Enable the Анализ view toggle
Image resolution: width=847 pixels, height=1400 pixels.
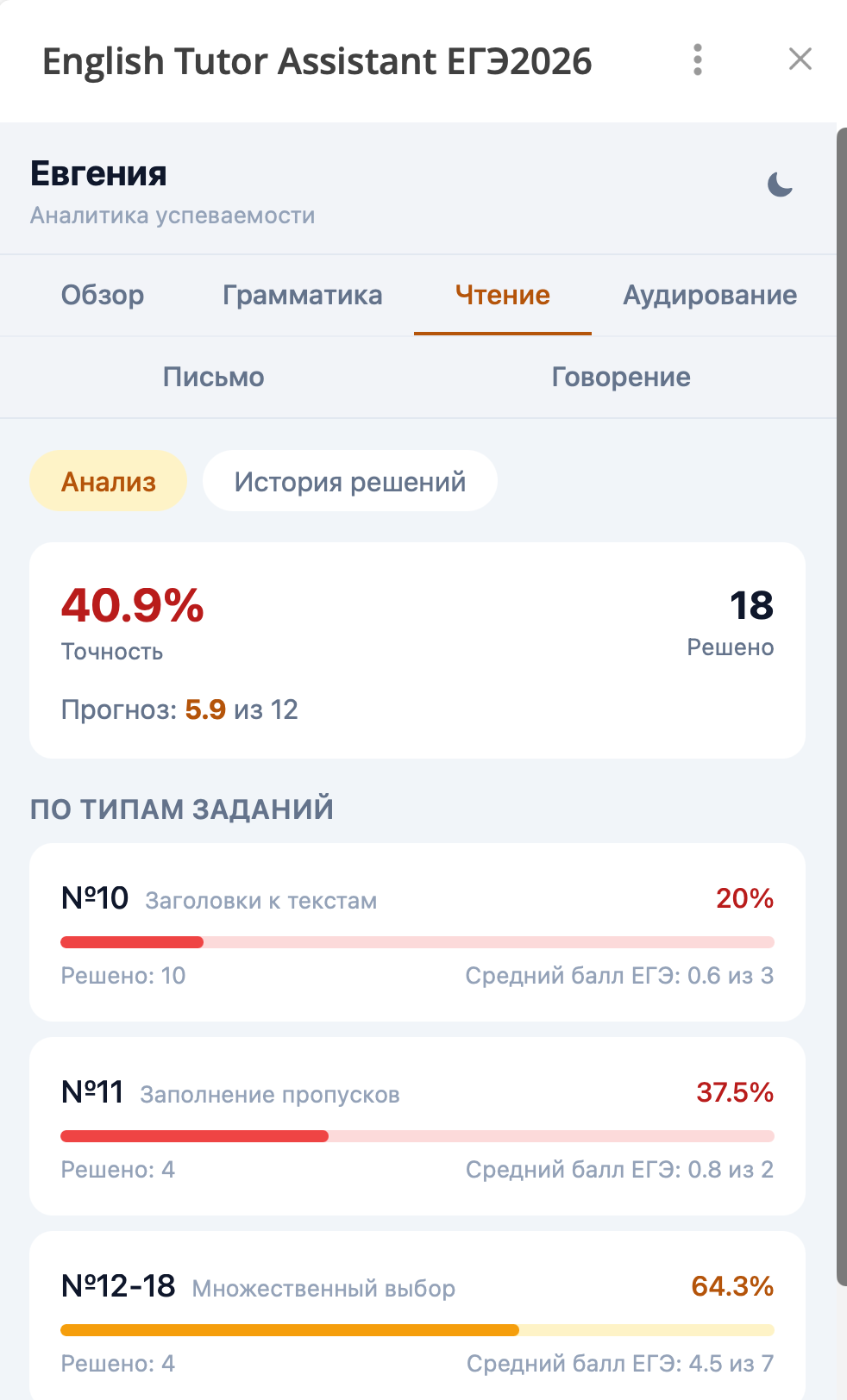tap(109, 481)
